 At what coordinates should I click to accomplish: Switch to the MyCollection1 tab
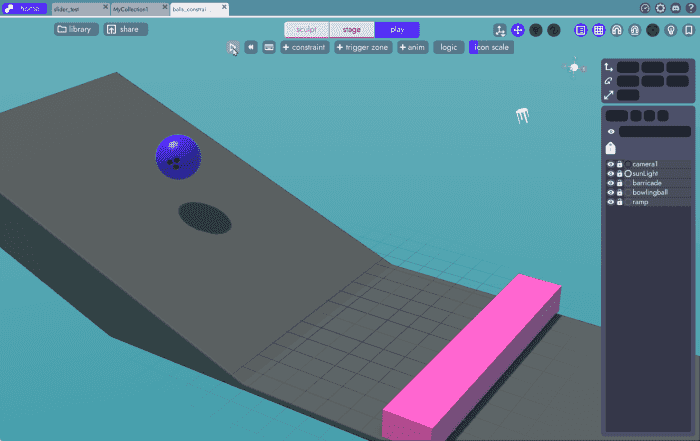[131, 8]
